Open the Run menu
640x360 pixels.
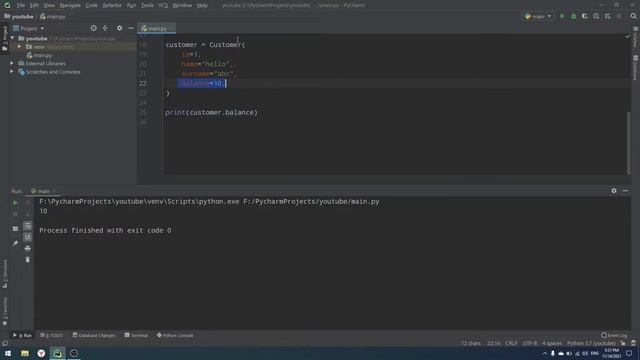131,5
